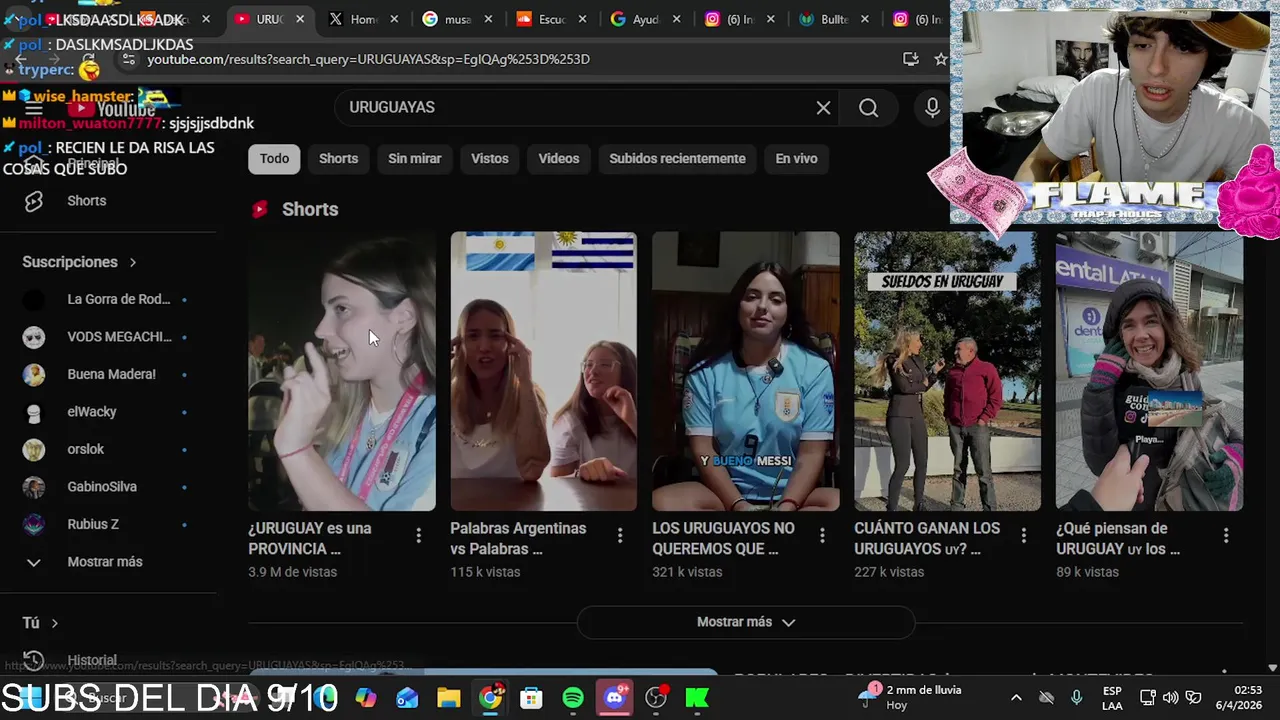Image resolution: width=1280 pixels, height=720 pixels.
Task: Click the microphone icon in system tray
Action: tap(1077, 698)
